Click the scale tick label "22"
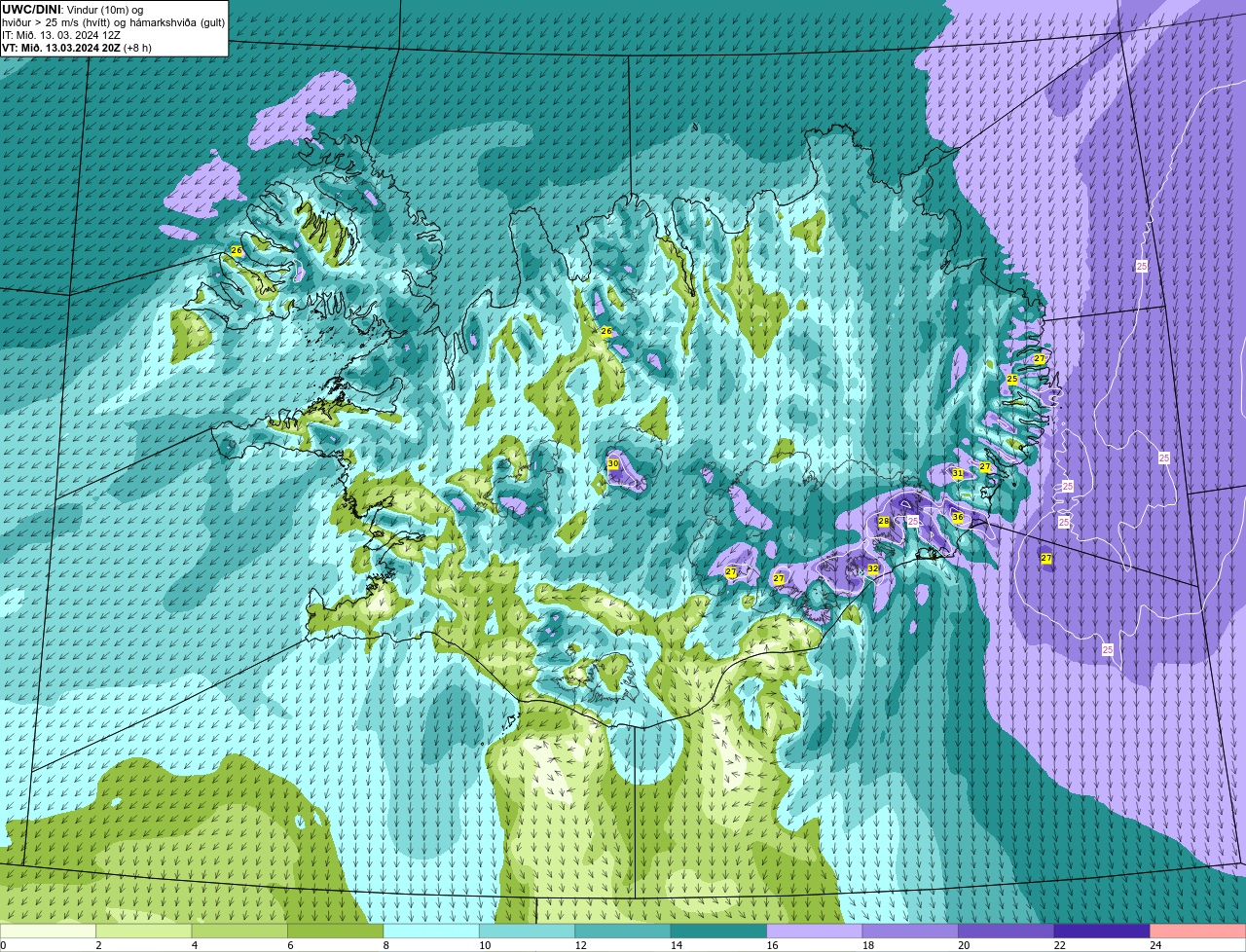1246x952 pixels. [1060, 945]
